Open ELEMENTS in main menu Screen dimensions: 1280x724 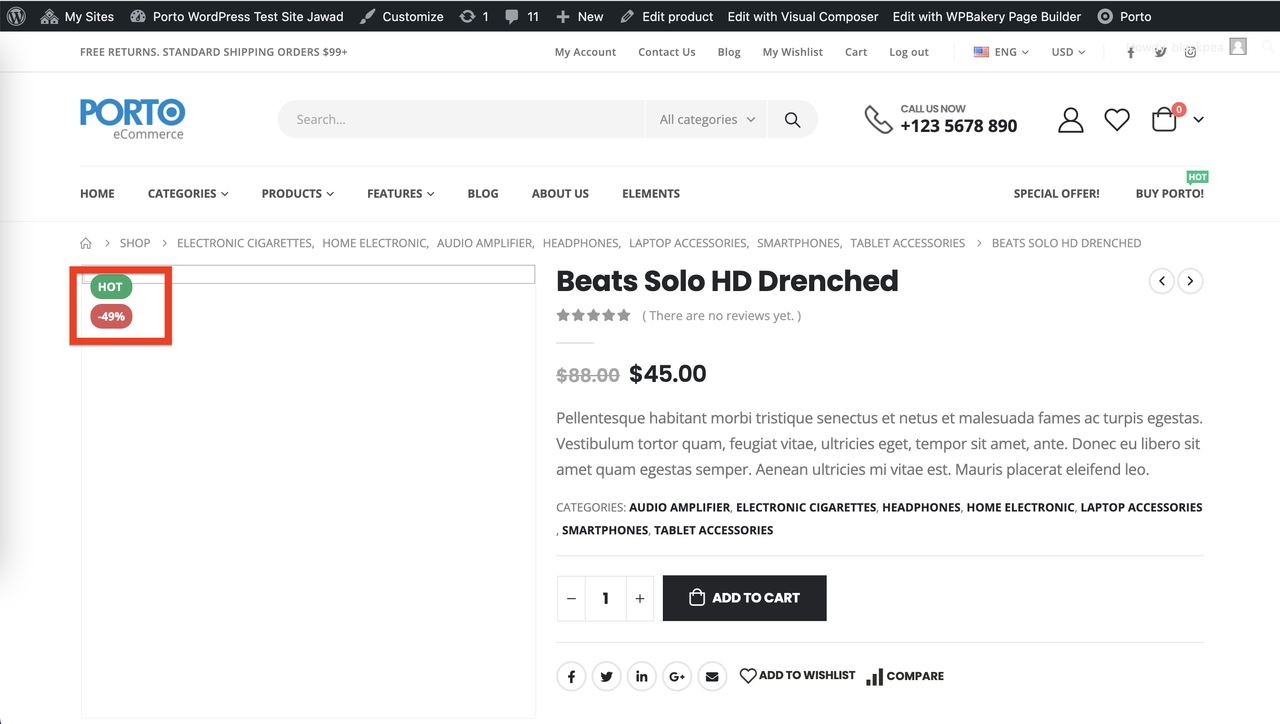(x=651, y=194)
